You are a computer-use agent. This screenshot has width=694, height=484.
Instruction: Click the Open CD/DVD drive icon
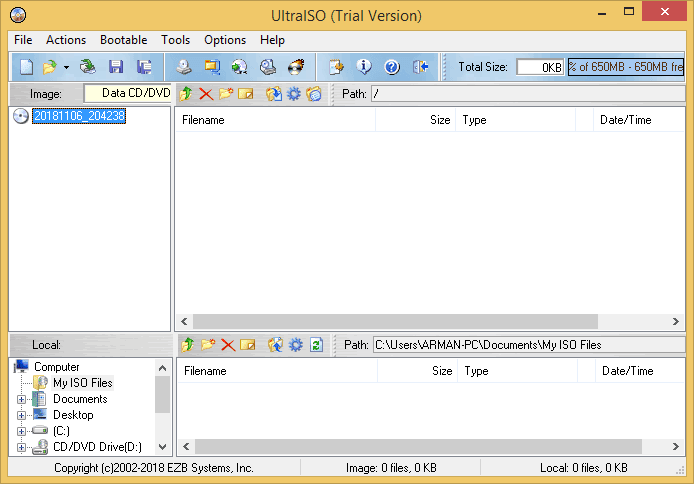click(x=88, y=67)
